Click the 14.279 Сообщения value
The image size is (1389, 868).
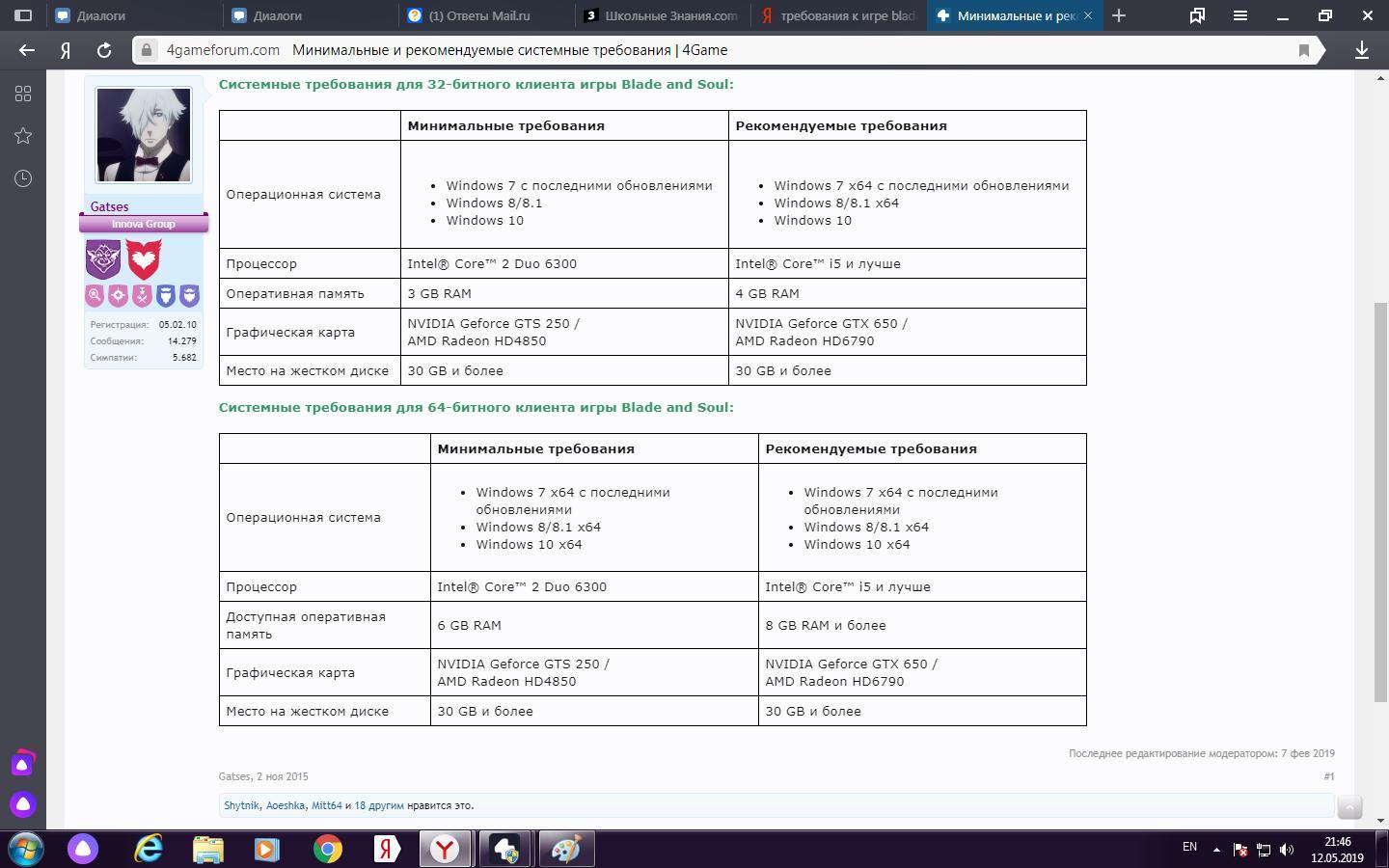(x=182, y=340)
